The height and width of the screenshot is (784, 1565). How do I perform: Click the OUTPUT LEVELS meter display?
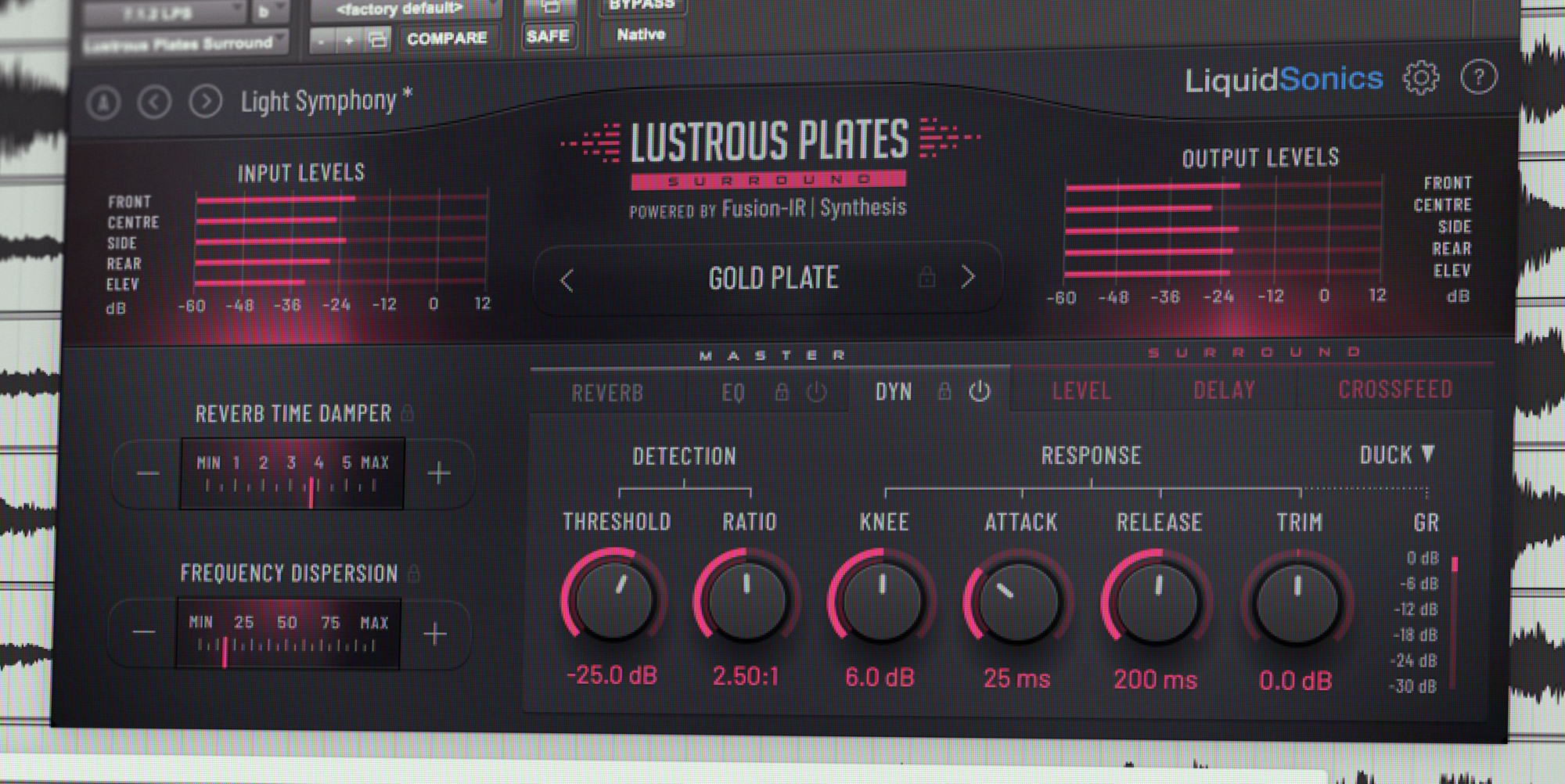click(1223, 230)
